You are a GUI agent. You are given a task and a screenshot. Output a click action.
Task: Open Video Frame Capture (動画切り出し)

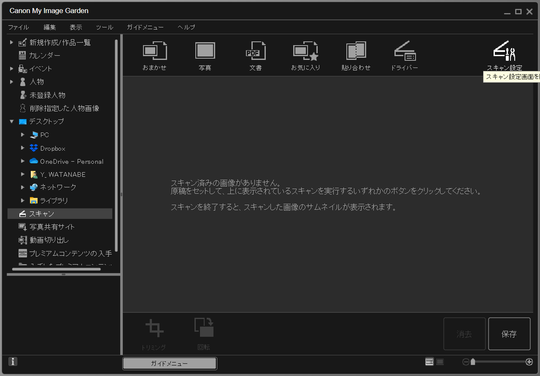pyautogui.click(x=49, y=240)
